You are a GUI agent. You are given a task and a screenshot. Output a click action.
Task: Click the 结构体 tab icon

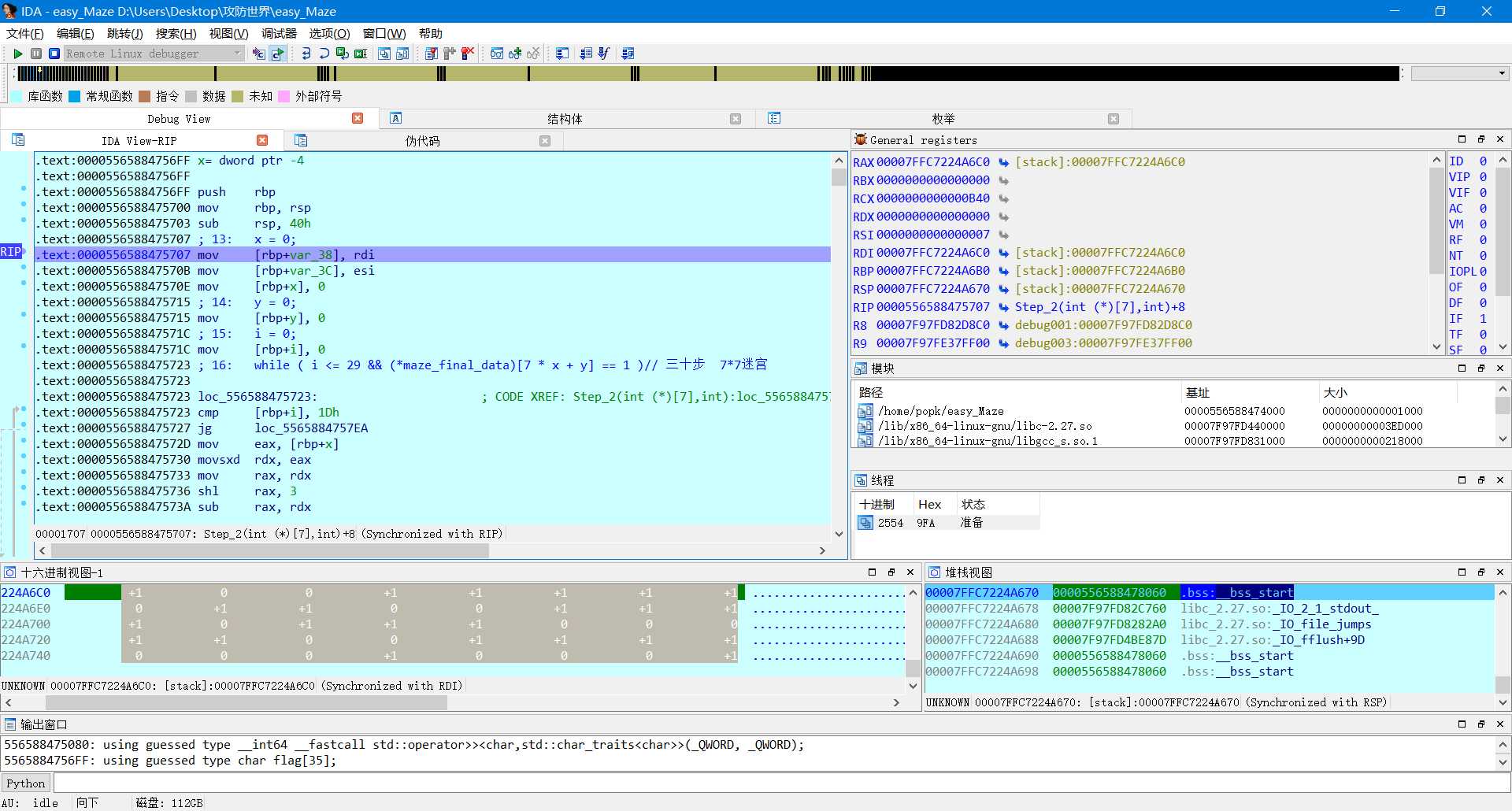[396, 118]
